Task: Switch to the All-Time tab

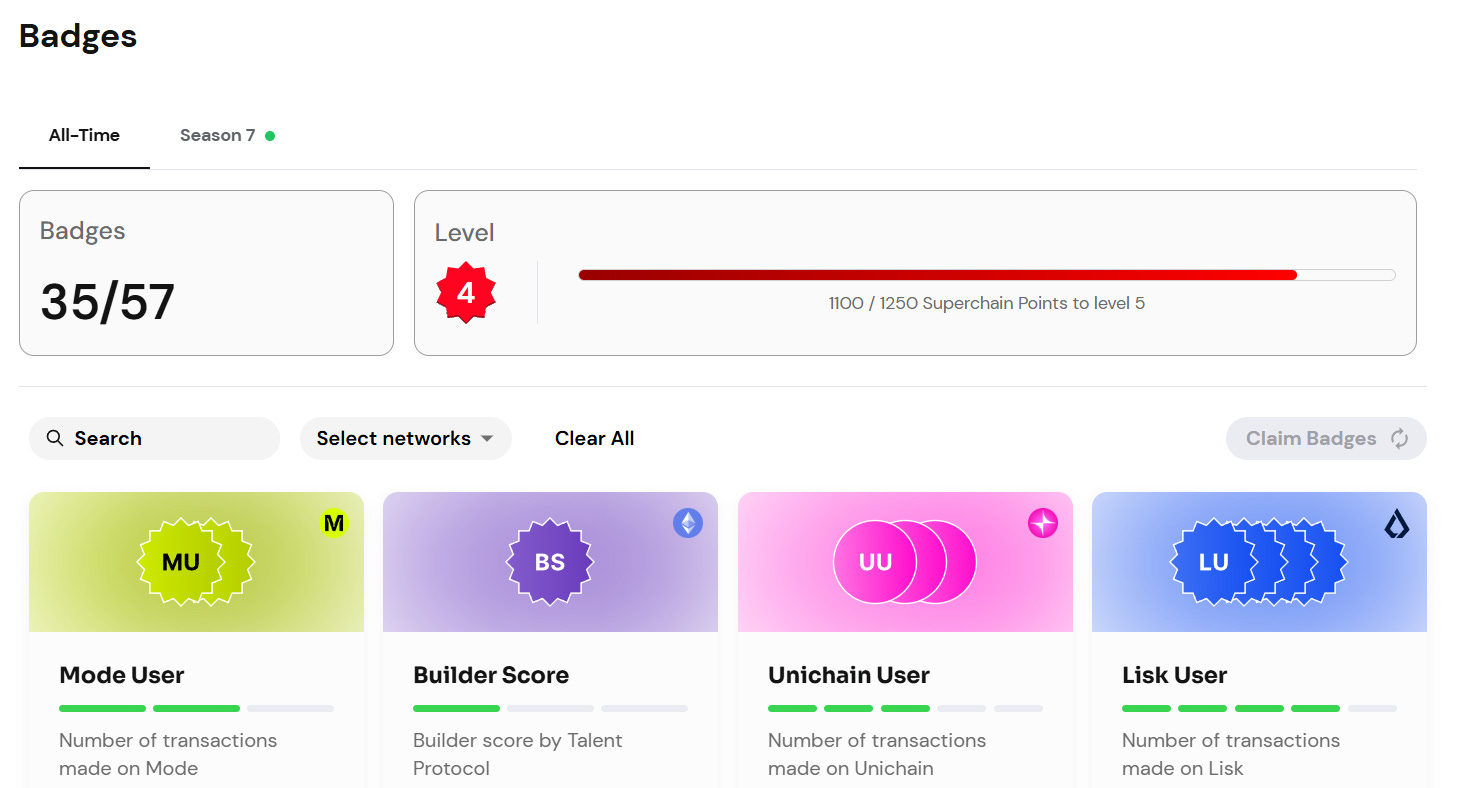Action: [84, 135]
